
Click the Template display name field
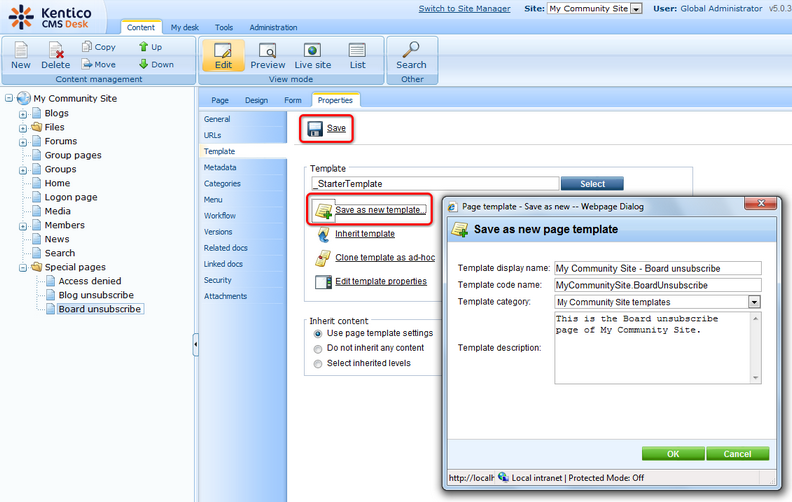point(658,268)
